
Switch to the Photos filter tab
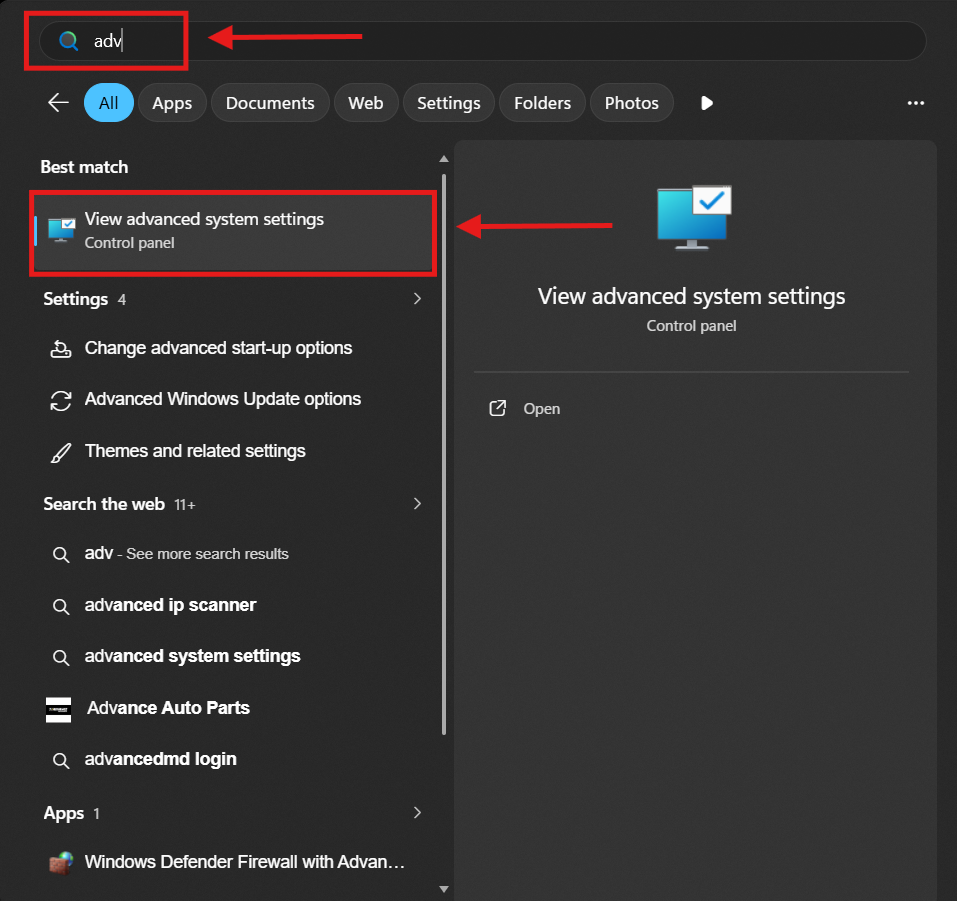(x=632, y=103)
